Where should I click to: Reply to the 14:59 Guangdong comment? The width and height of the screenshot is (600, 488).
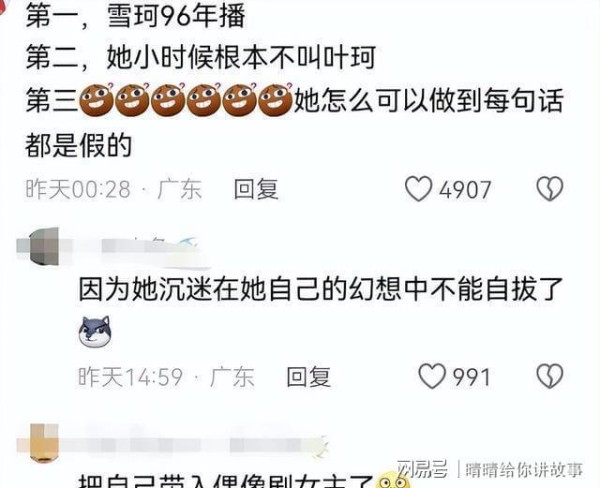pyautogui.click(x=309, y=377)
